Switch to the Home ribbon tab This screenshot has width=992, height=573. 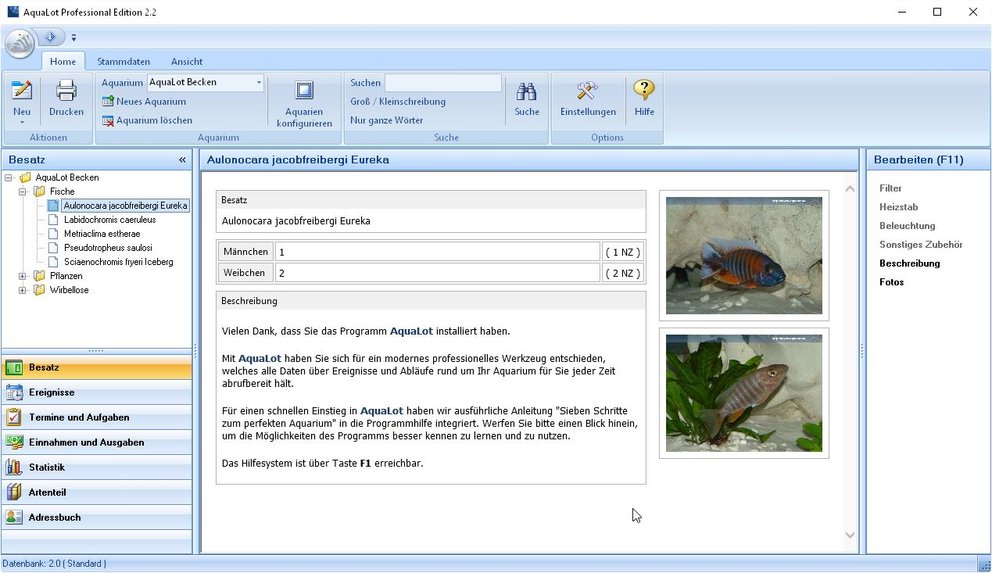pyautogui.click(x=63, y=61)
